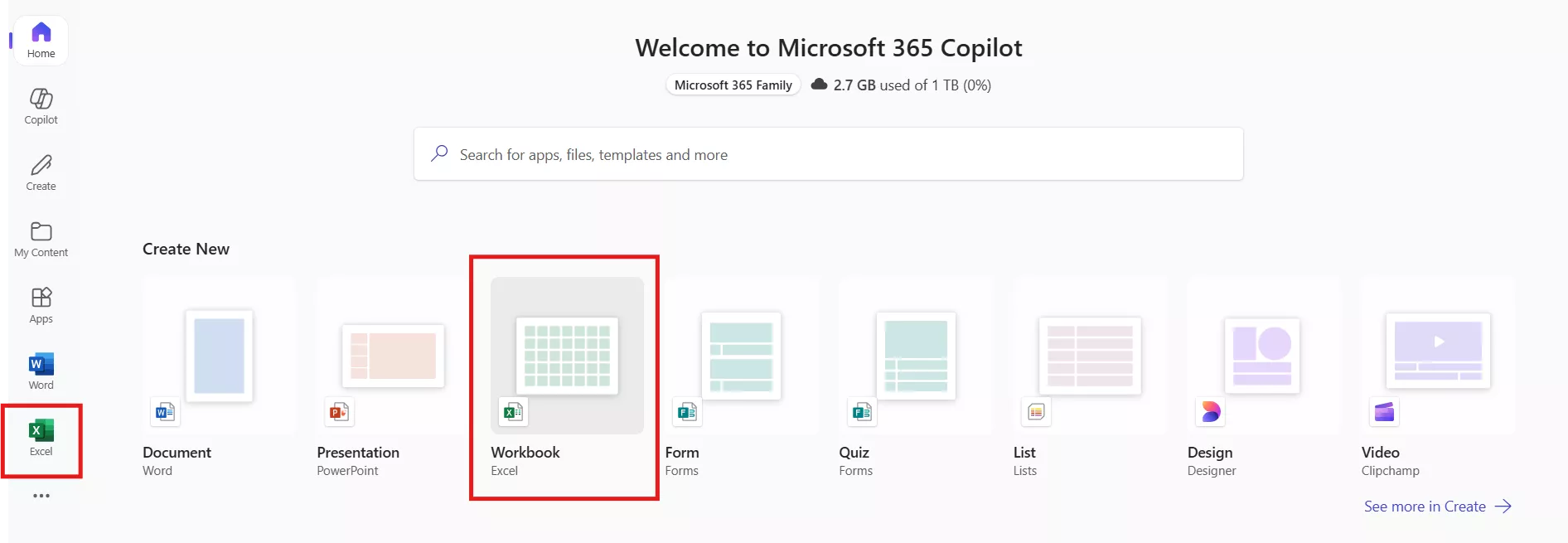Open Copilot from the left sidebar
1568x543 pixels.
[41, 106]
